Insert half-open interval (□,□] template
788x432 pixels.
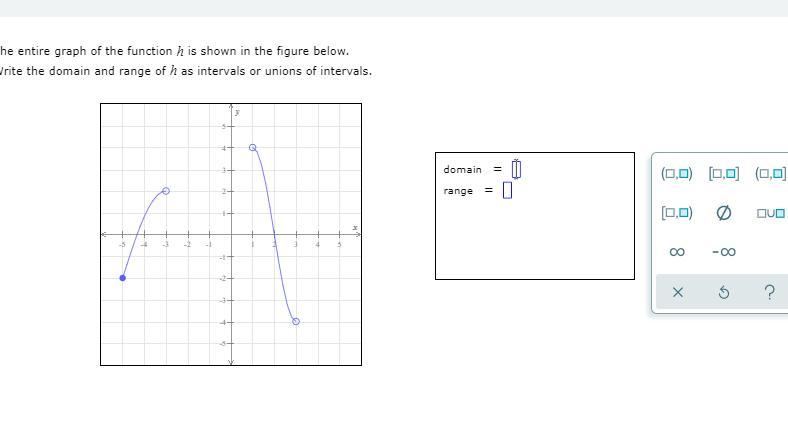tap(770, 173)
